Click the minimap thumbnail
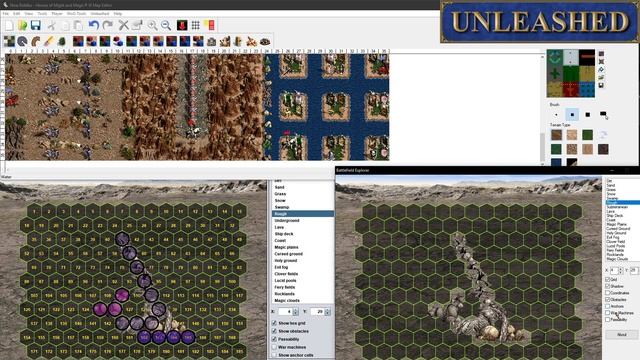Image resolution: width=640 pixels, height=360 pixels. click(x=571, y=73)
